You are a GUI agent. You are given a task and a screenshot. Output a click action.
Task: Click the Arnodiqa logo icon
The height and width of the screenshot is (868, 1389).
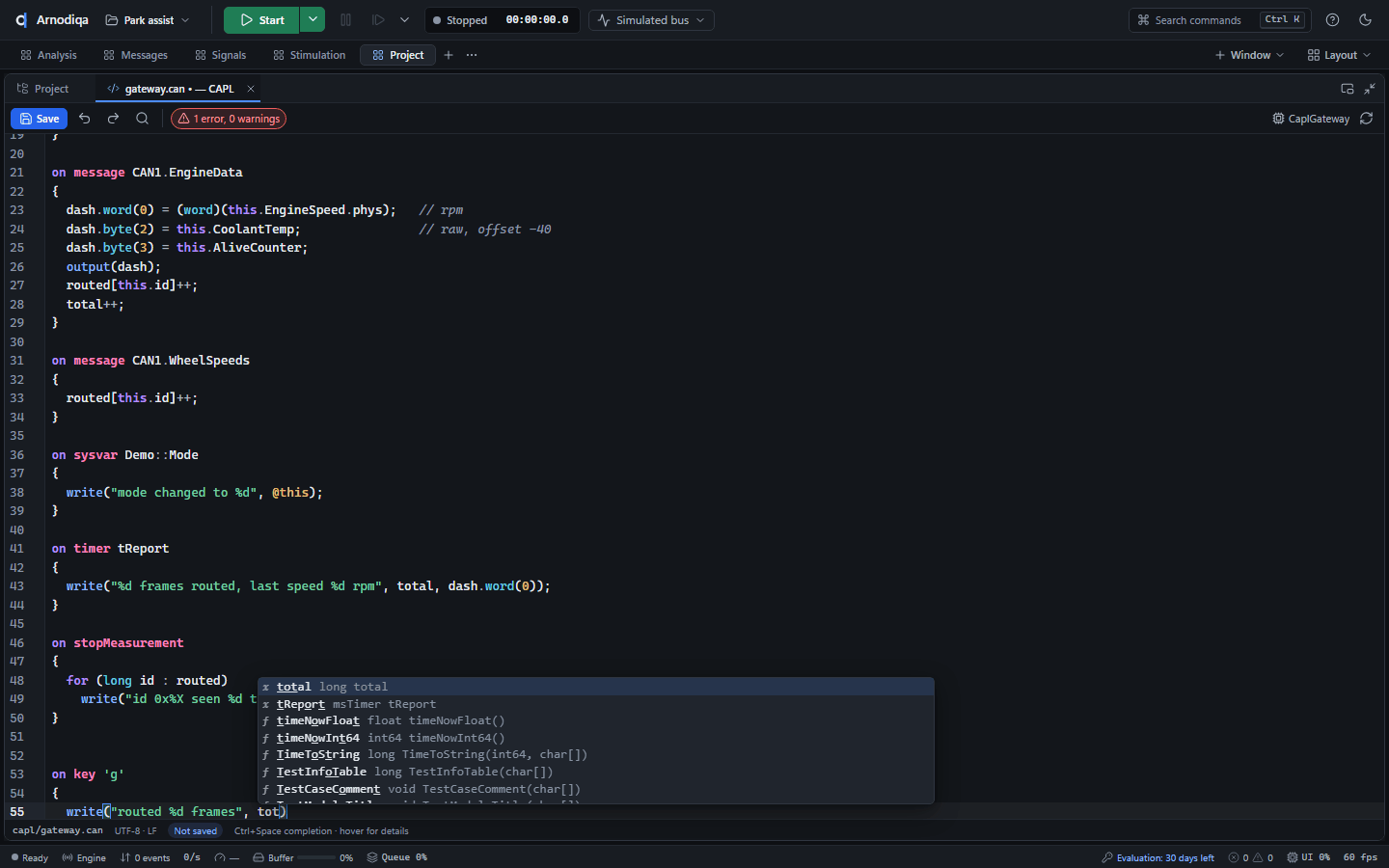click(20, 20)
